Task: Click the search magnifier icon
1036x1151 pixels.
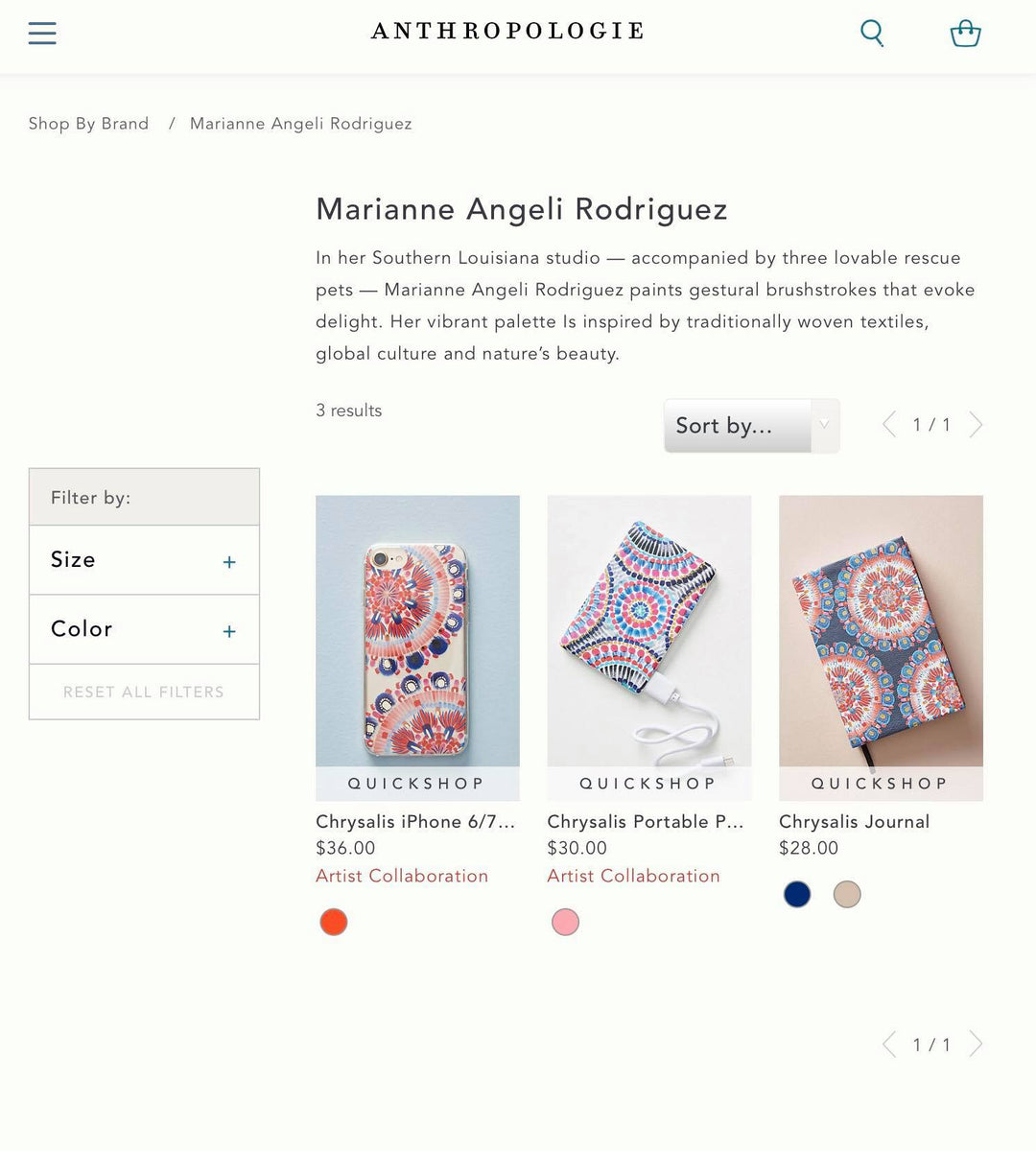Action: [872, 33]
